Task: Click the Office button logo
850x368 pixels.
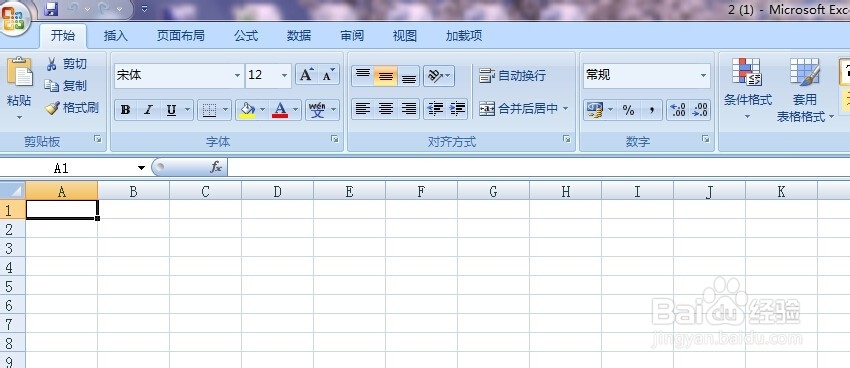Action: (x=13, y=19)
